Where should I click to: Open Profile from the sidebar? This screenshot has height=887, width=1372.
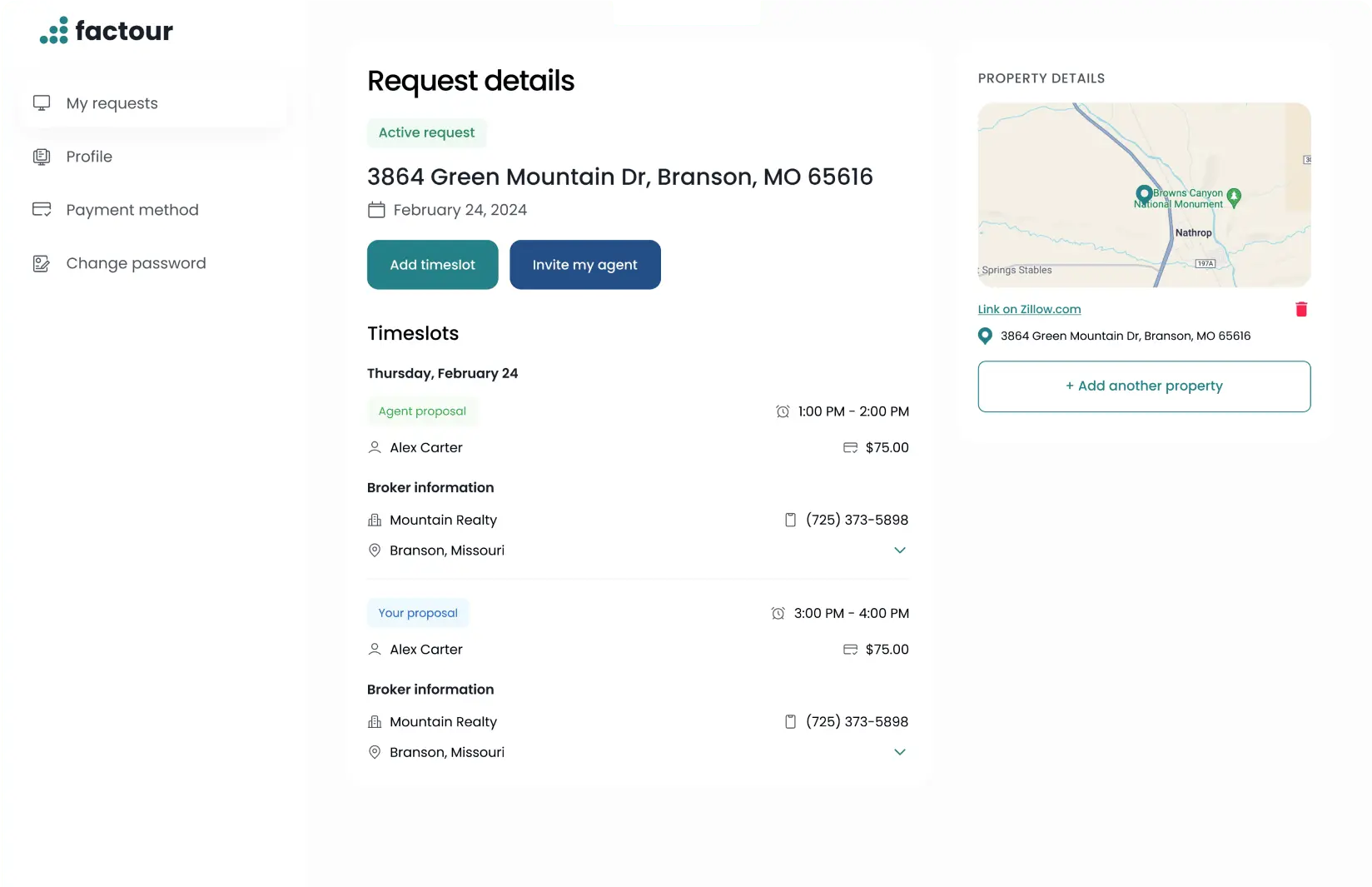click(89, 157)
